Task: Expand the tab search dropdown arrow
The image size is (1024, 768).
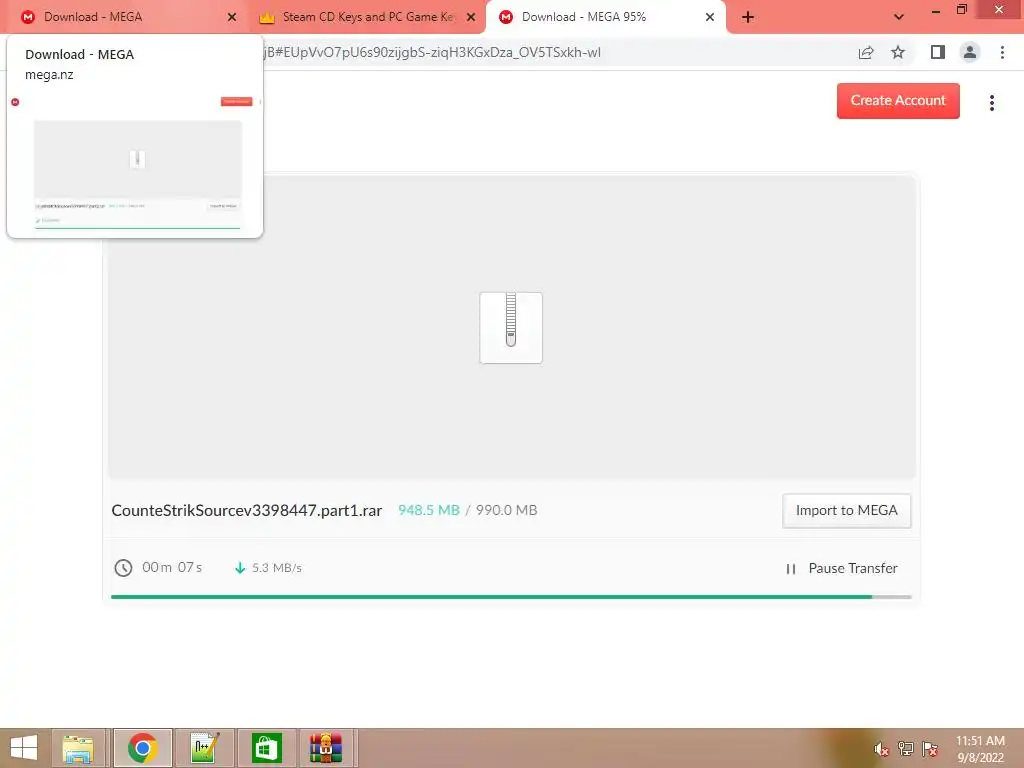Action: coord(899,17)
